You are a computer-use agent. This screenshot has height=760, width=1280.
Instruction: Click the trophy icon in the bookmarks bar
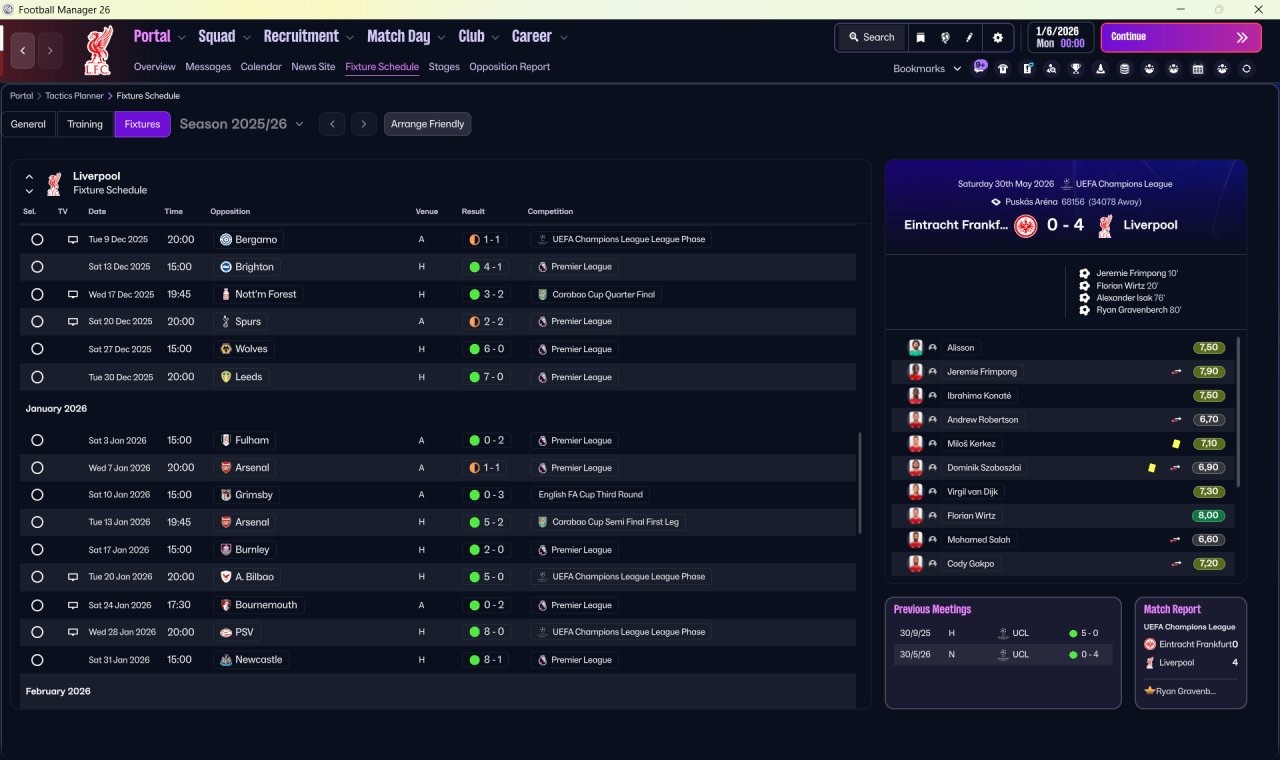click(x=1076, y=69)
